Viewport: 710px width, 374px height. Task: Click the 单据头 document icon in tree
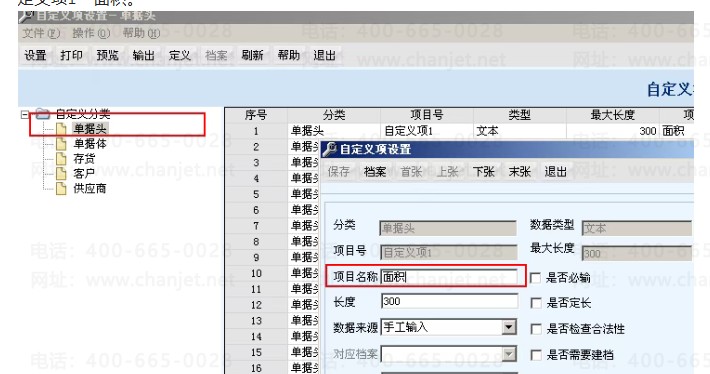pyautogui.click(x=61, y=129)
